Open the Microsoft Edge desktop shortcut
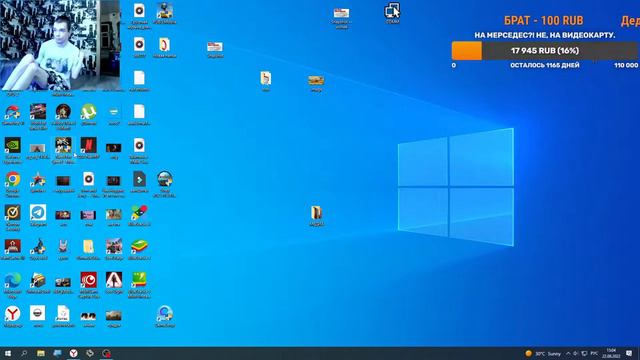 (13, 280)
